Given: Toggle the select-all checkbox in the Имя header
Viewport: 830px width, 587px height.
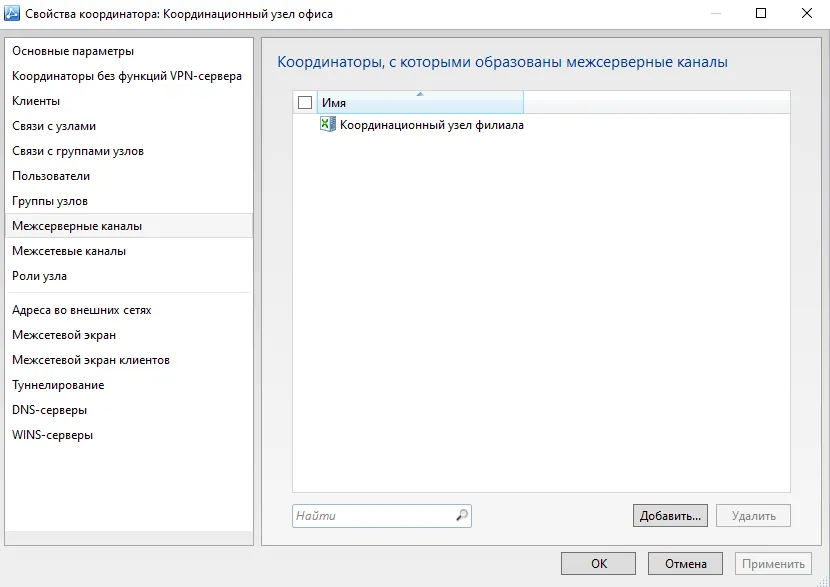Looking at the screenshot, I should coord(305,103).
